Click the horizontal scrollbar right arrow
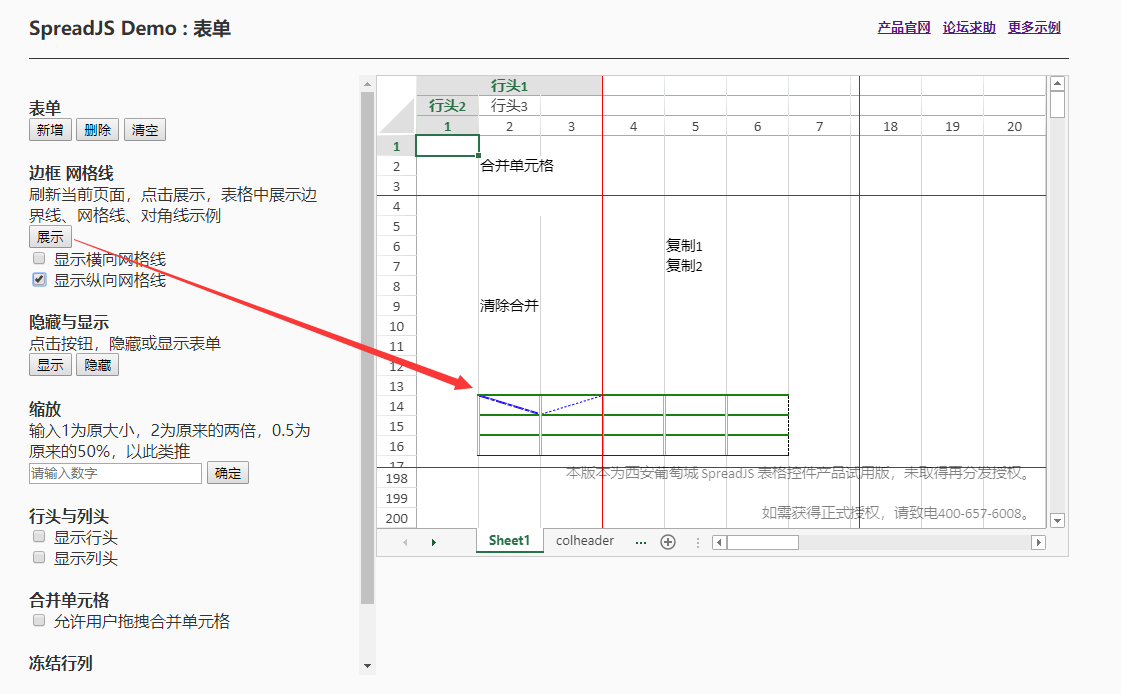Screen dimensions: 1121x694 point(1038,542)
